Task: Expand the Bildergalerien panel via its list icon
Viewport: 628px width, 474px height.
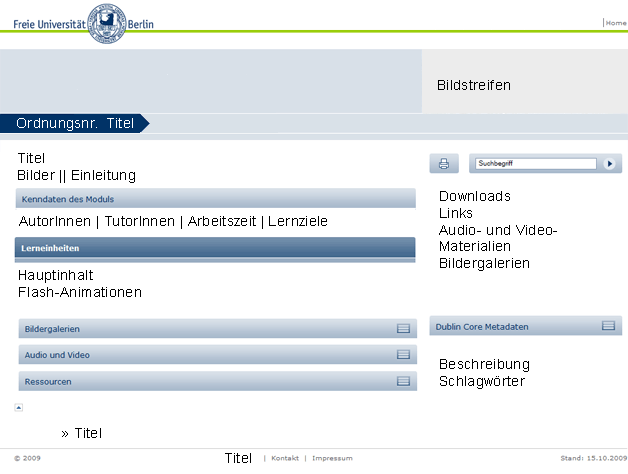Action: coord(403,329)
